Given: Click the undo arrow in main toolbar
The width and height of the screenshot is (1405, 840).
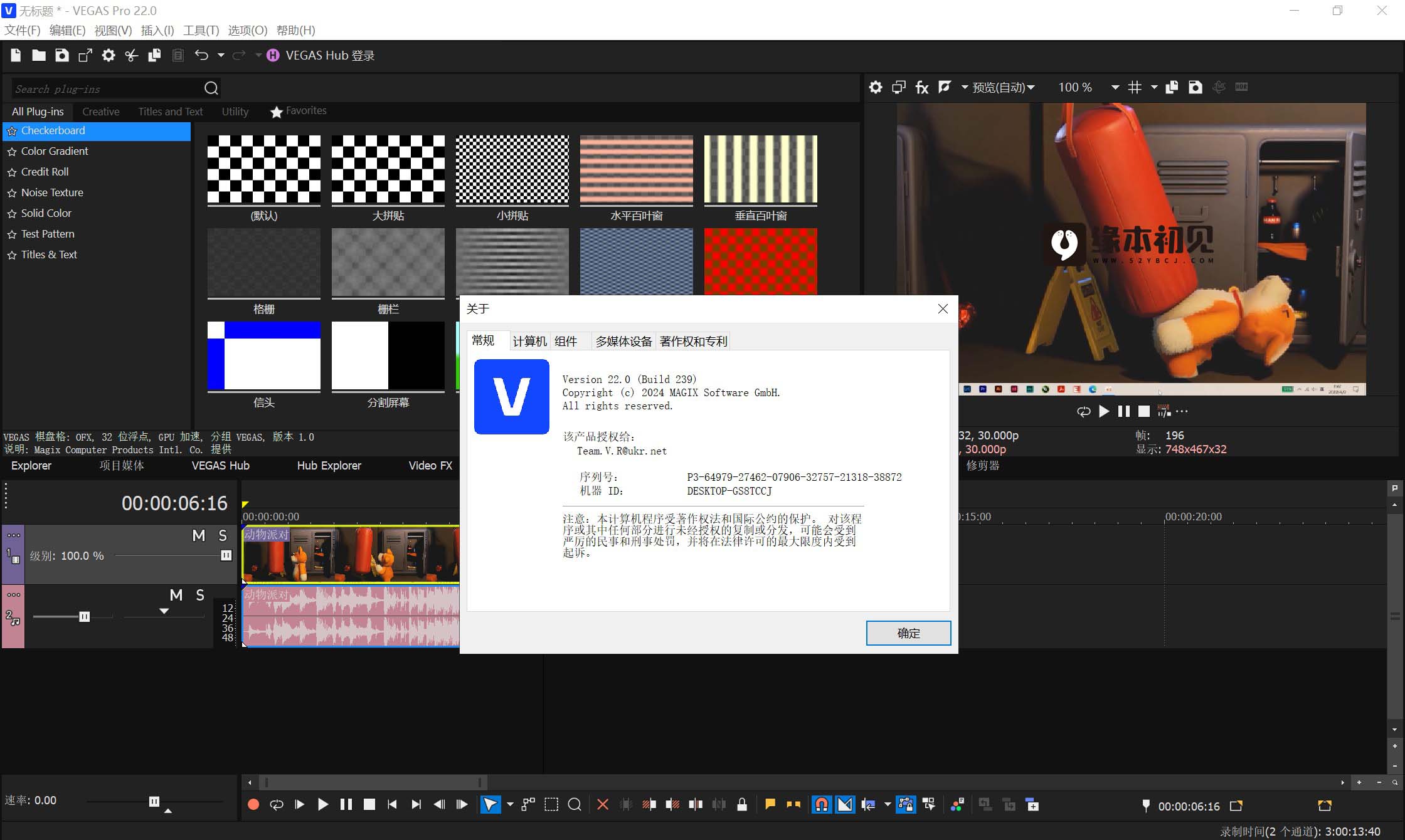Looking at the screenshot, I should point(201,55).
